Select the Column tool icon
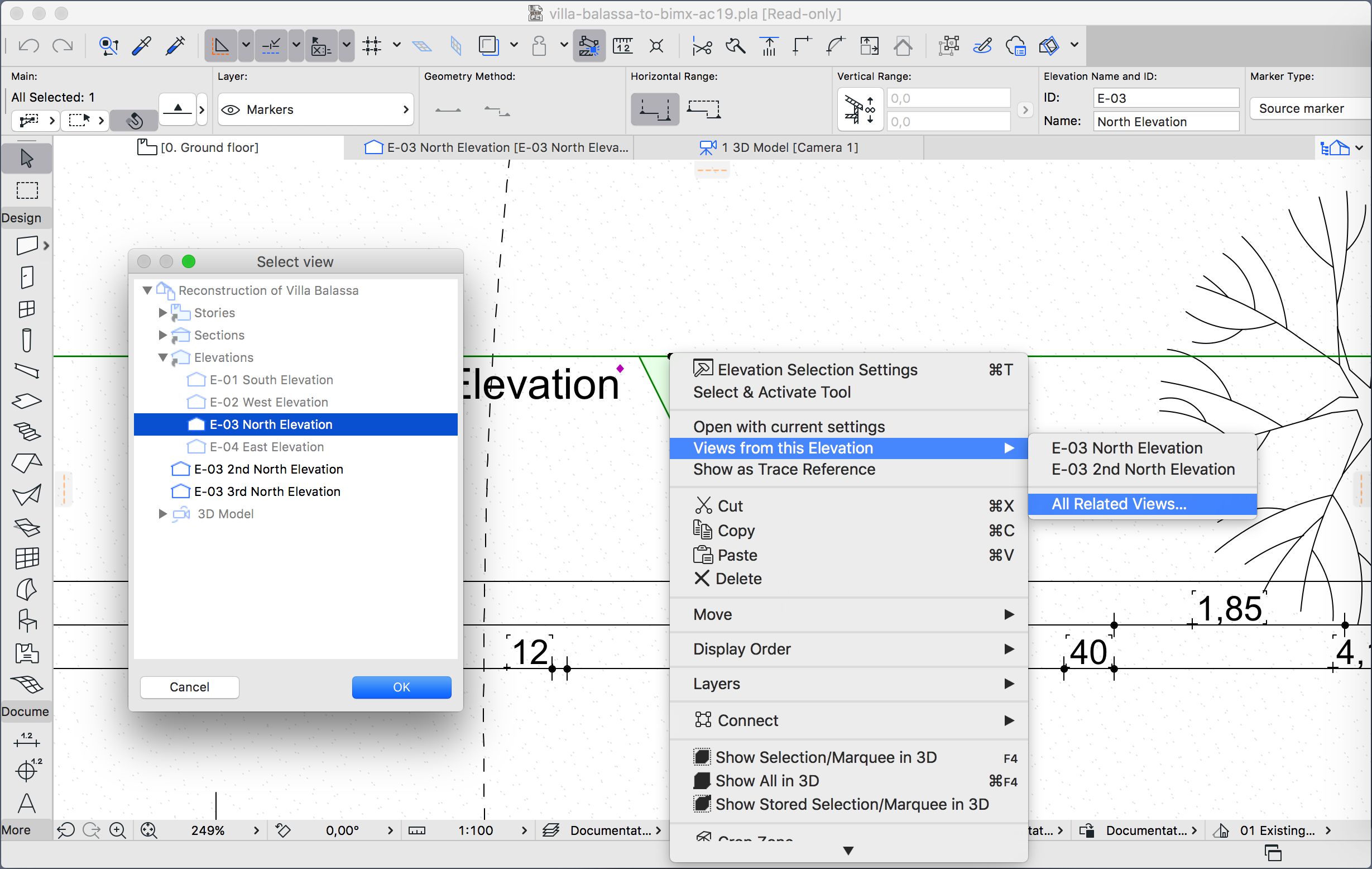Image resolution: width=1372 pixels, height=869 pixels. (26, 341)
